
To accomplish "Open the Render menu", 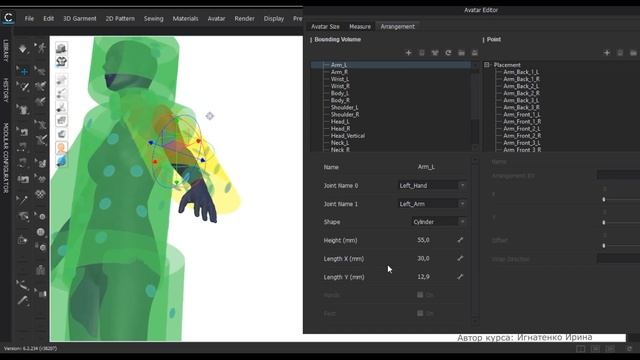I will coord(244,18).
